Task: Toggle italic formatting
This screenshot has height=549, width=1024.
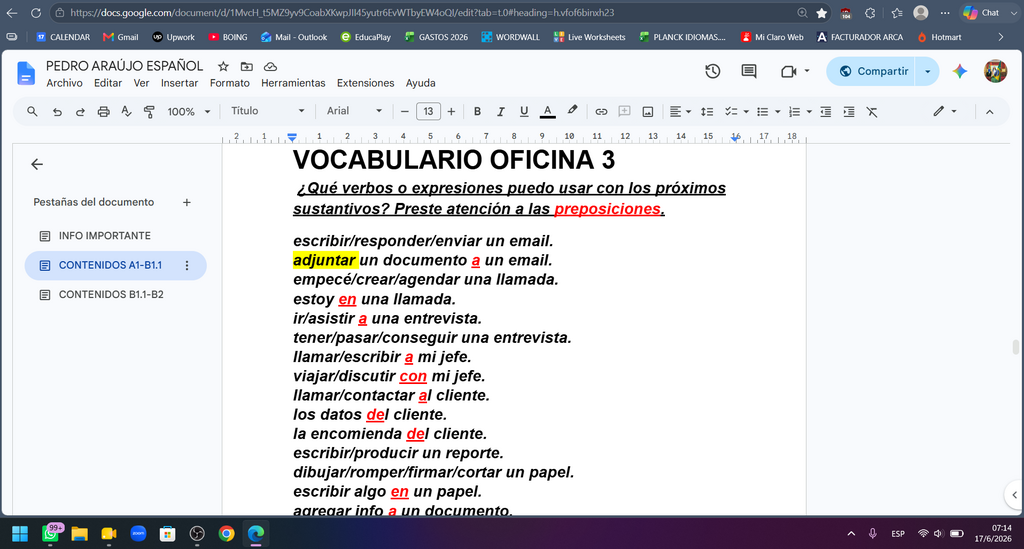Action: (x=500, y=112)
